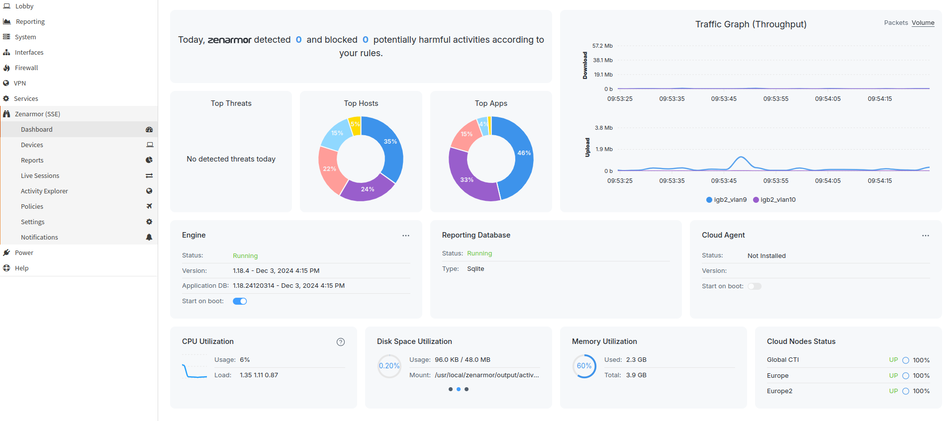Open the Dashboard gauge icon in sidebar
Viewport: 950px width, 421px height.
pyautogui.click(x=149, y=130)
